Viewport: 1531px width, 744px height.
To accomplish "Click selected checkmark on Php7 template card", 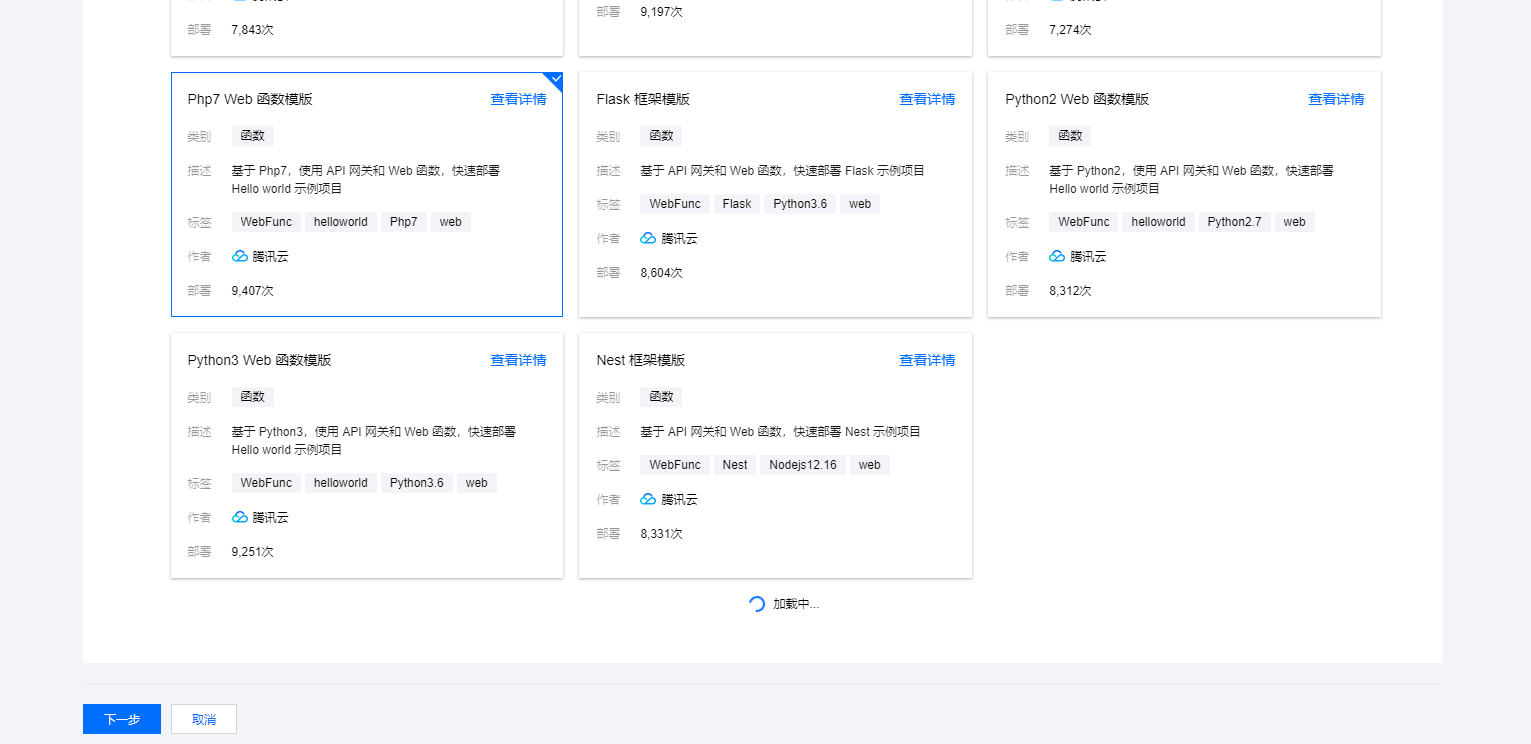I will pos(556,79).
